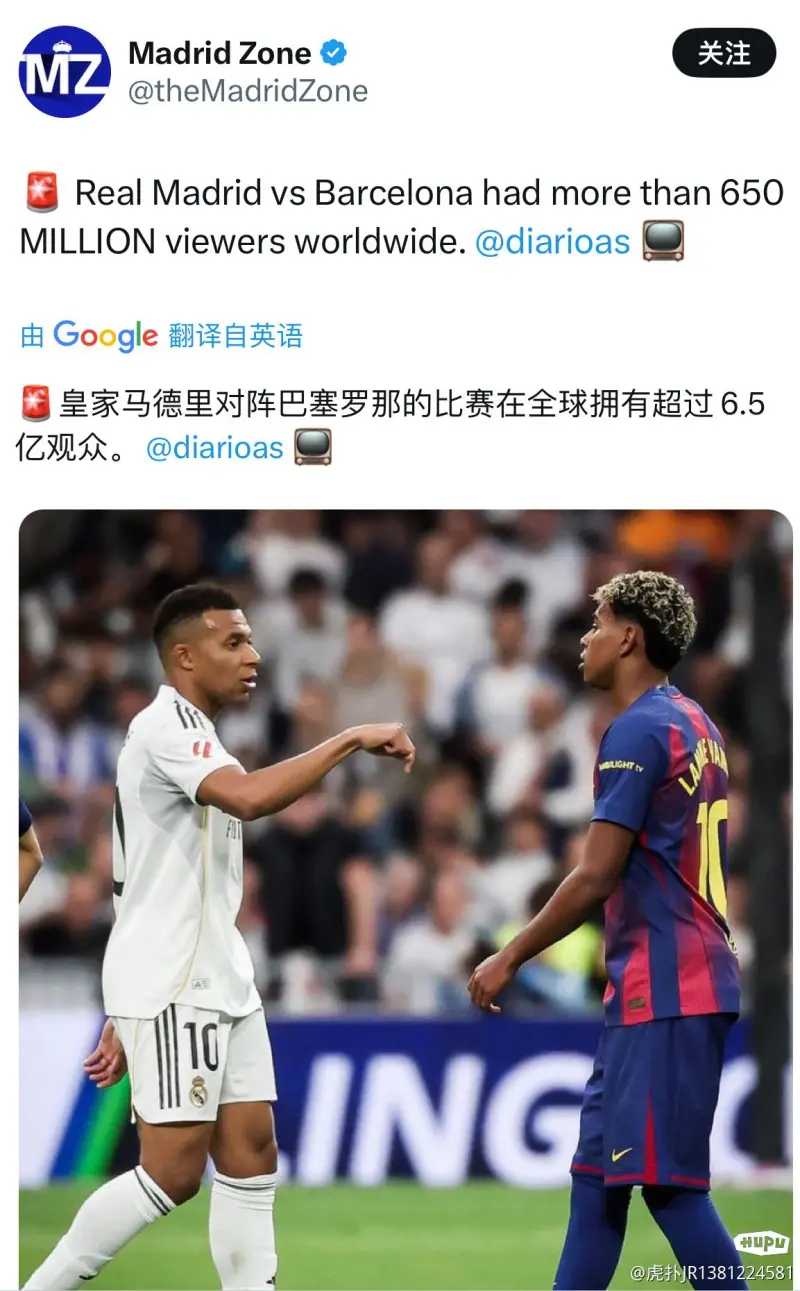Tap the @虎扑JR1381224581 watermark text
800x1291 pixels.
click(711, 1273)
